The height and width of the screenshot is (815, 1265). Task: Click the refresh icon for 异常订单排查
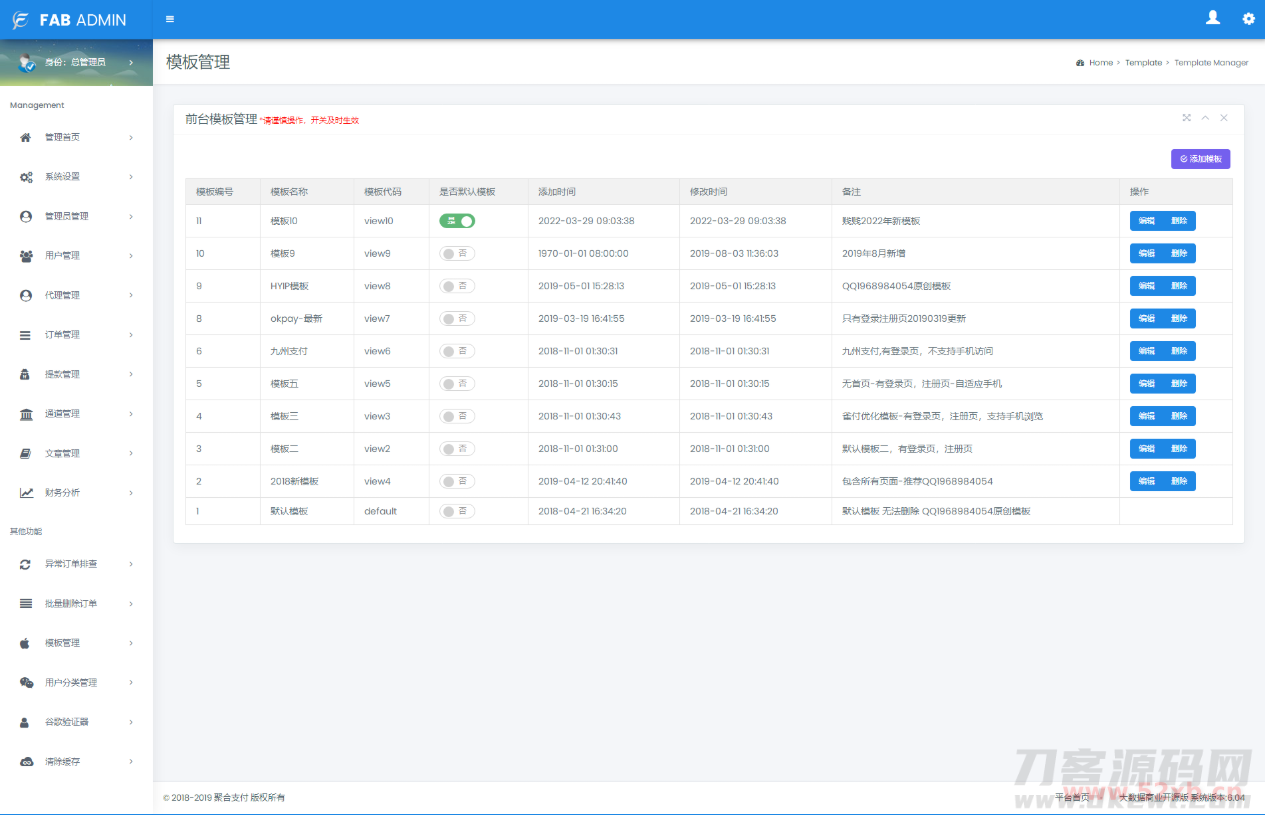[x=26, y=564]
